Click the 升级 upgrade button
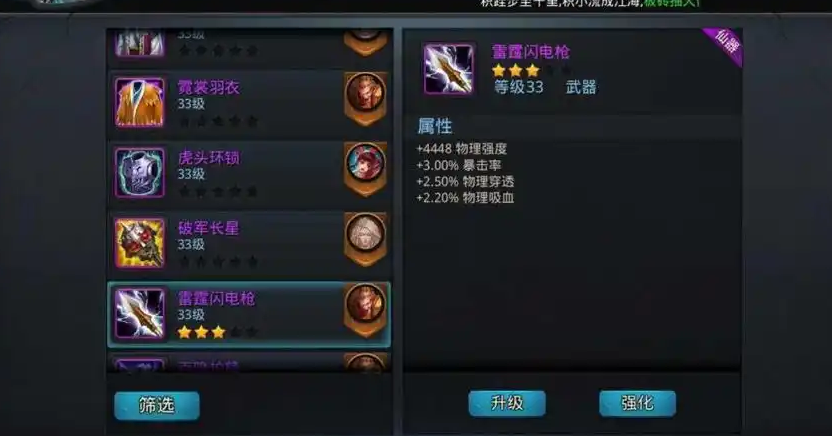 [507, 404]
